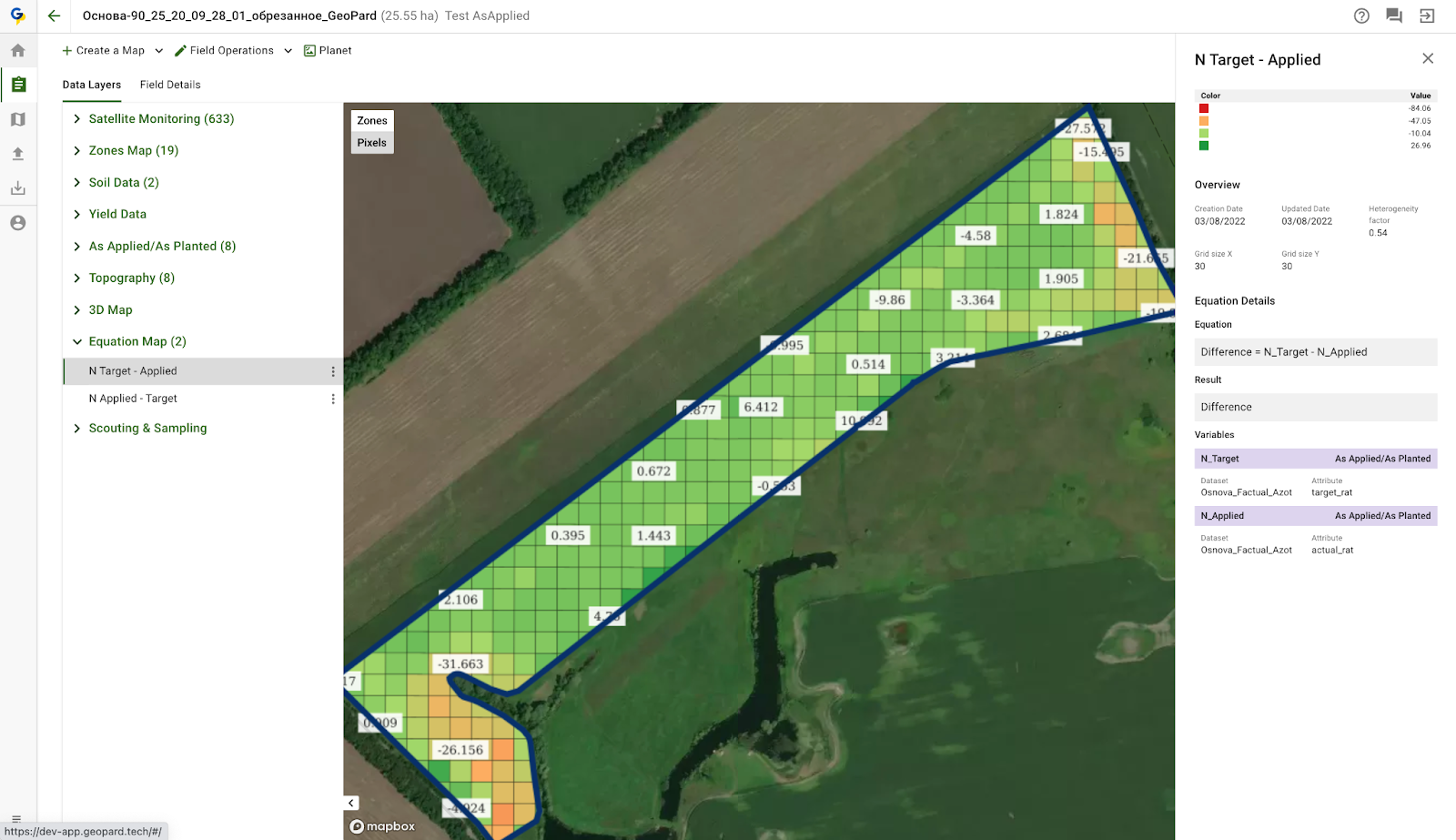Click the 1.443 zone label on map

653,535
